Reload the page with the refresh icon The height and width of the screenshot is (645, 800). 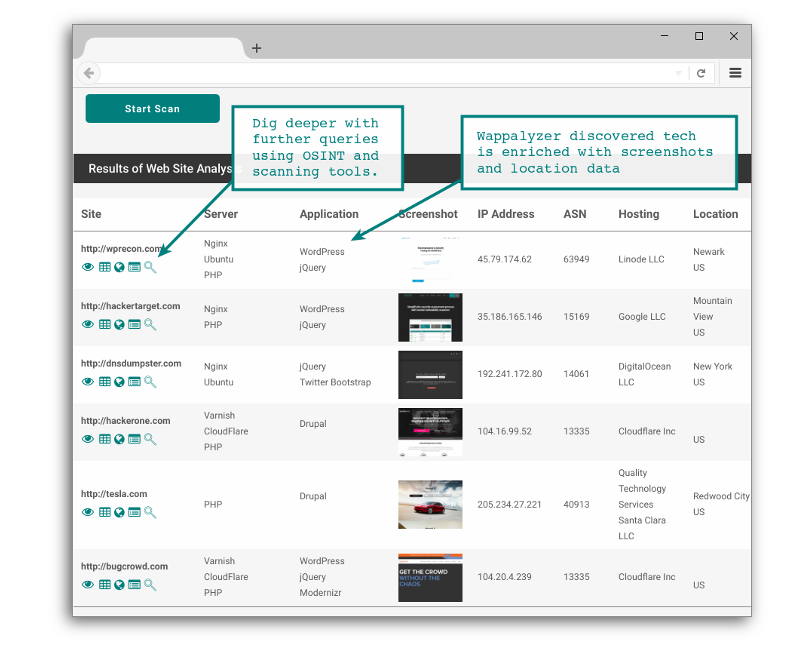701,73
